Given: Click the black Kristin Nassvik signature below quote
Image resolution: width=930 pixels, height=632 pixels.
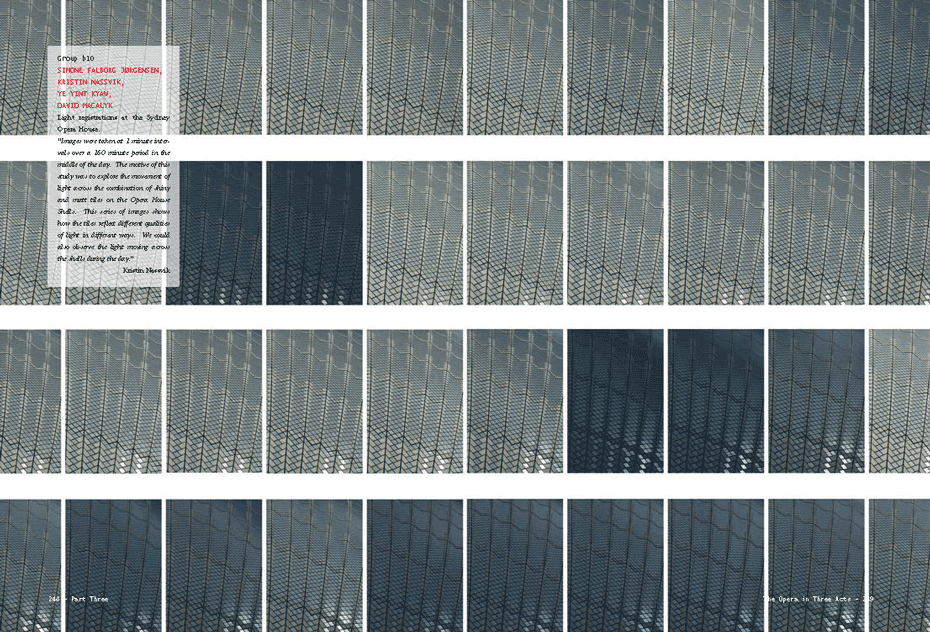Looking at the screenshot, I should (146, 270).
